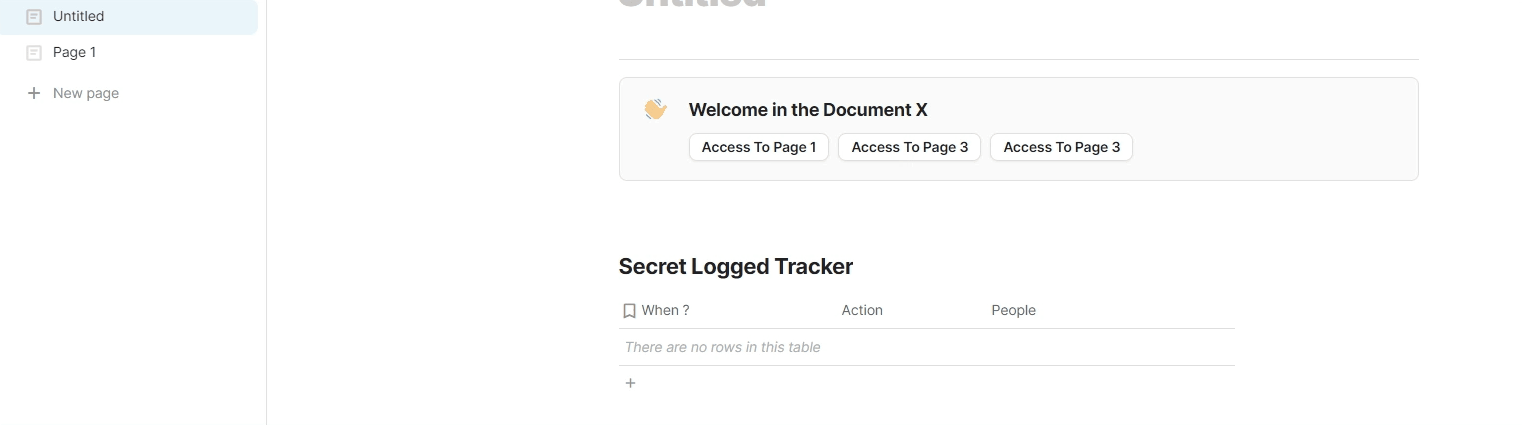This screenshot has height=425, width=1522.
Task: Click the Secret Logged Tracker heading
Action: point(735,267)
